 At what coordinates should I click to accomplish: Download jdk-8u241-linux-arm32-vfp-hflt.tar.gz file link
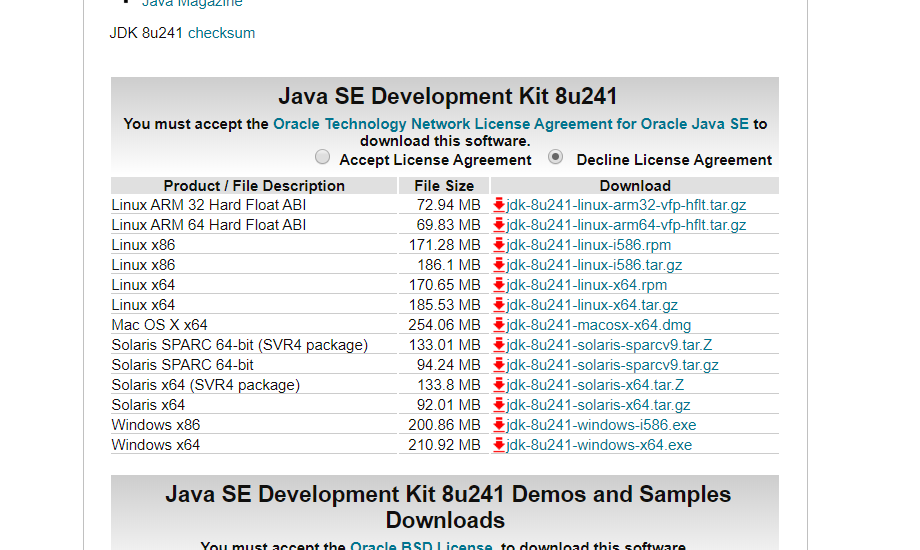click(626, 205)
